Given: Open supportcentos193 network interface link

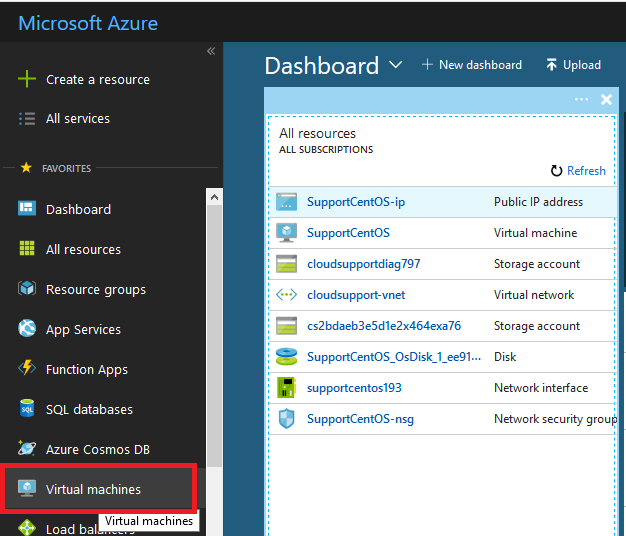Looking at the screenshot, I should (x=354, y=388).
